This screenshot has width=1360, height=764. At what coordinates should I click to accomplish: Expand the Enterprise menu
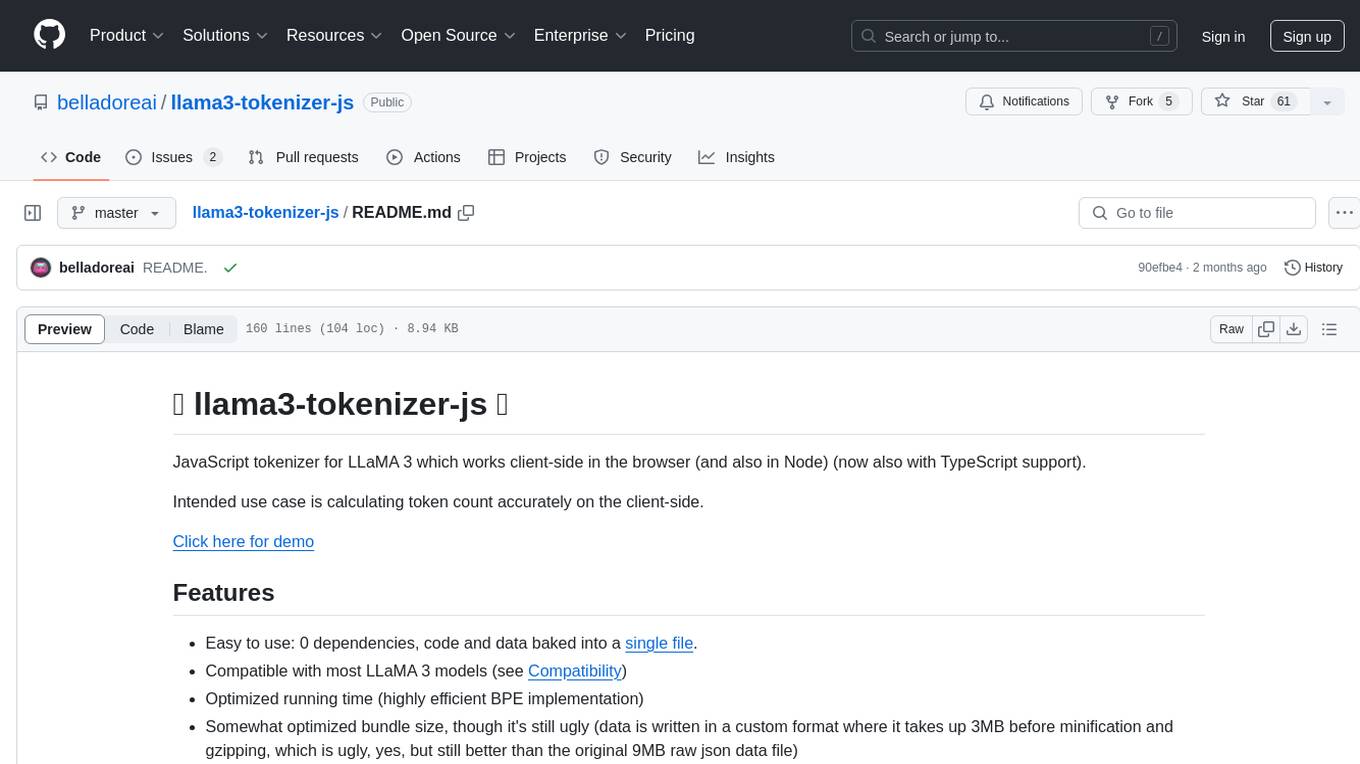pyautogui.click(x=580, y=36)
